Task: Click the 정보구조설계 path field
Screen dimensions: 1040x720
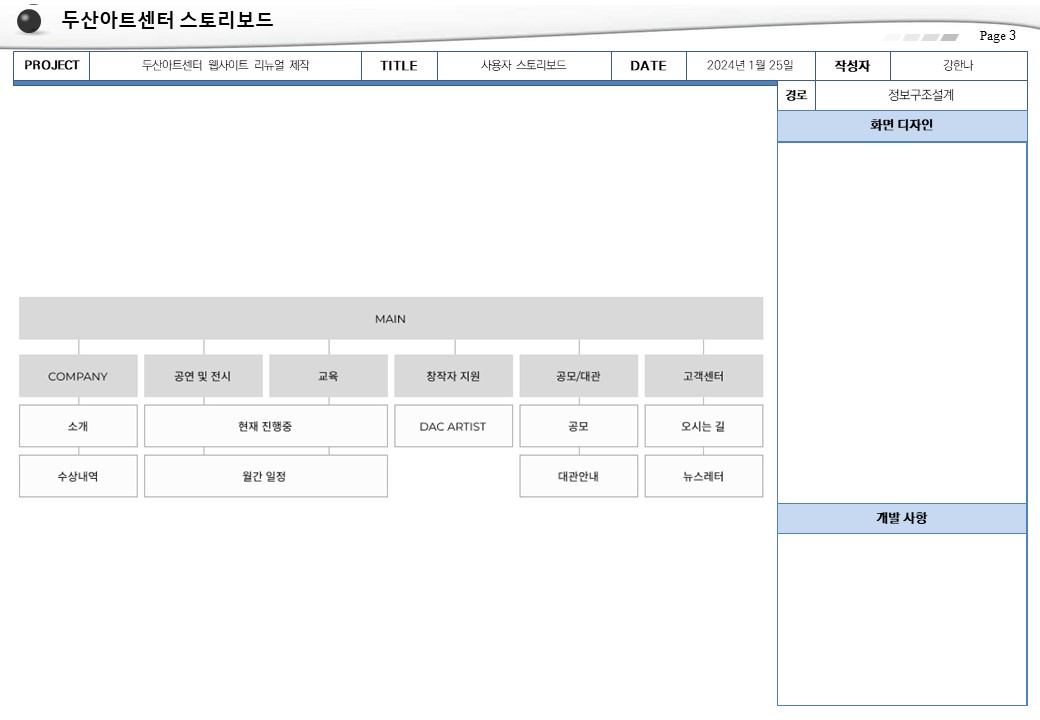Action: tap(921, 95)
